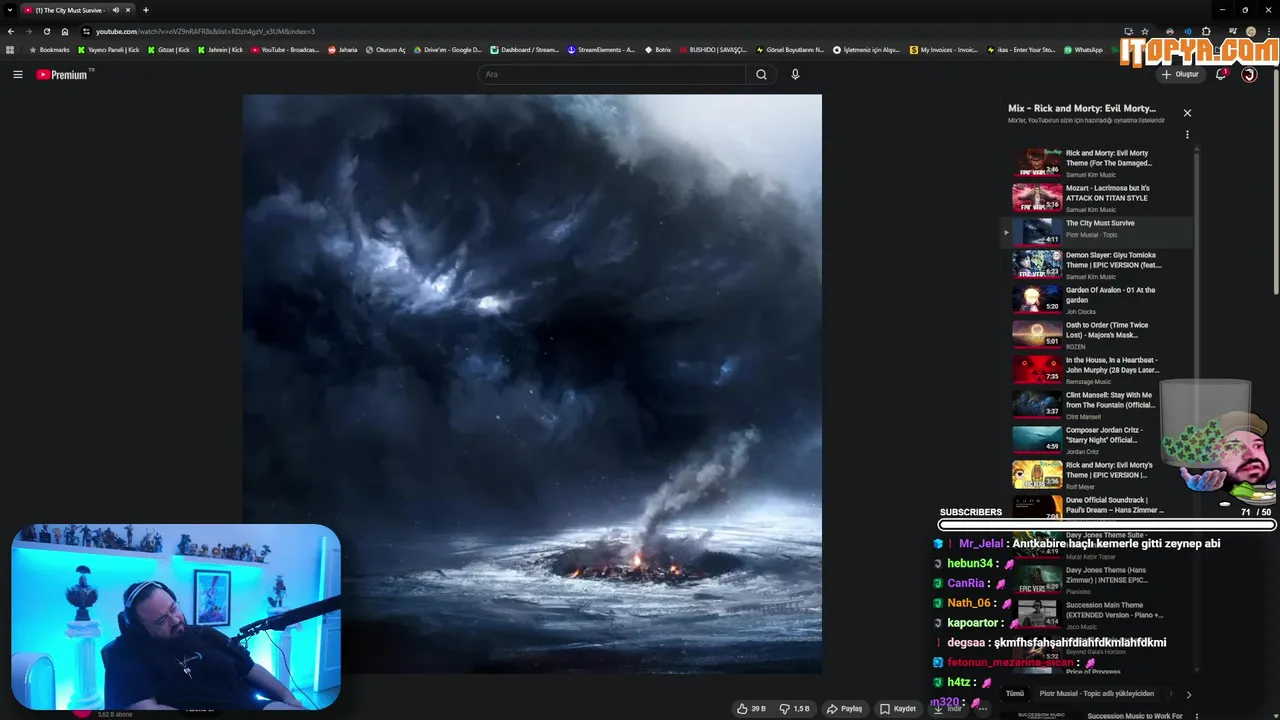Viewport: 1280px width, 720px height.
Task: Go to YouTube Premium home logo
Action: click(x=64, y=74)
